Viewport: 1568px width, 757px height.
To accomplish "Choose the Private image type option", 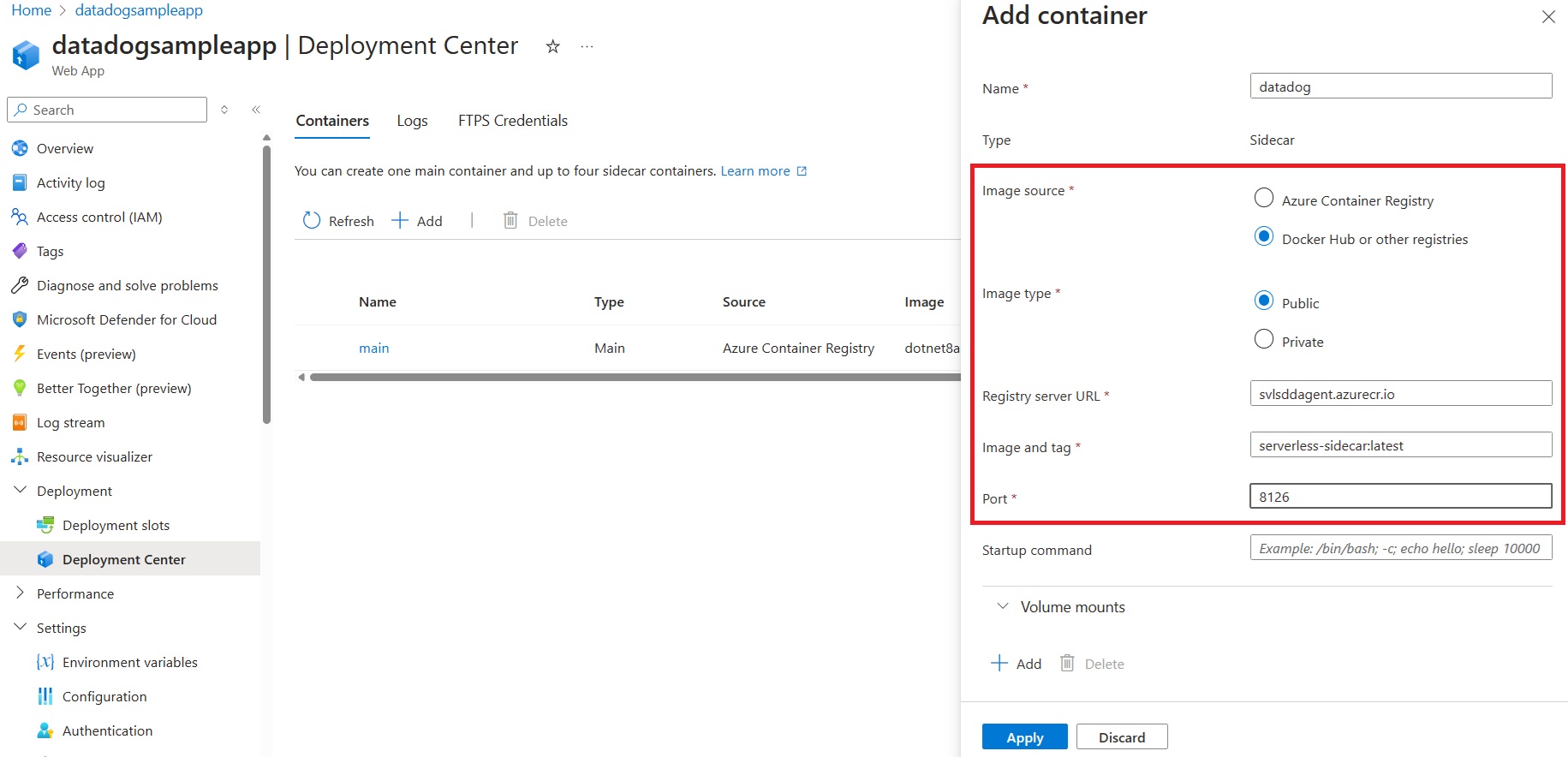I will (x=1264, y=340).
